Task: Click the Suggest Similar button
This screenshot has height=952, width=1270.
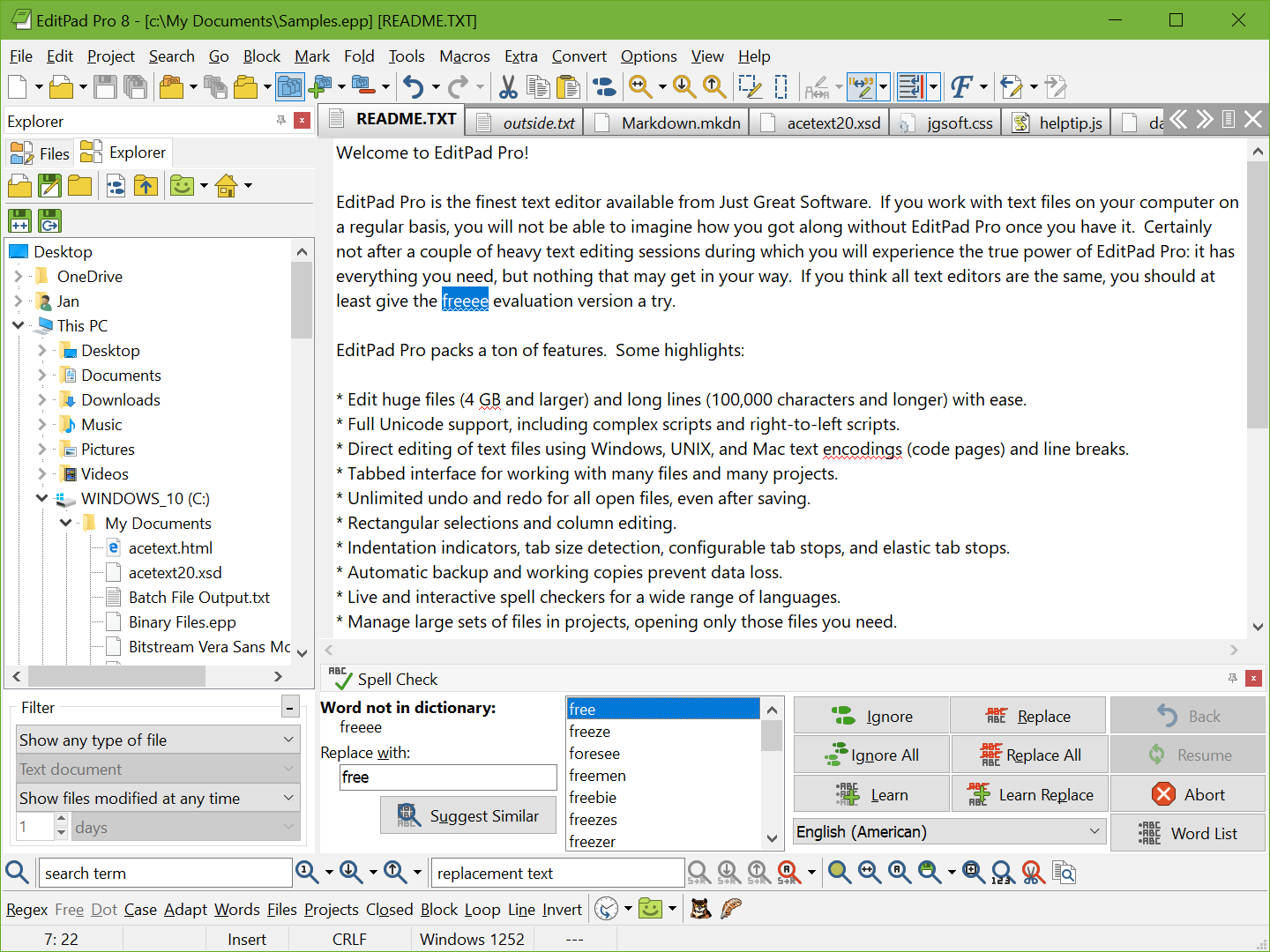Action: 467,815
